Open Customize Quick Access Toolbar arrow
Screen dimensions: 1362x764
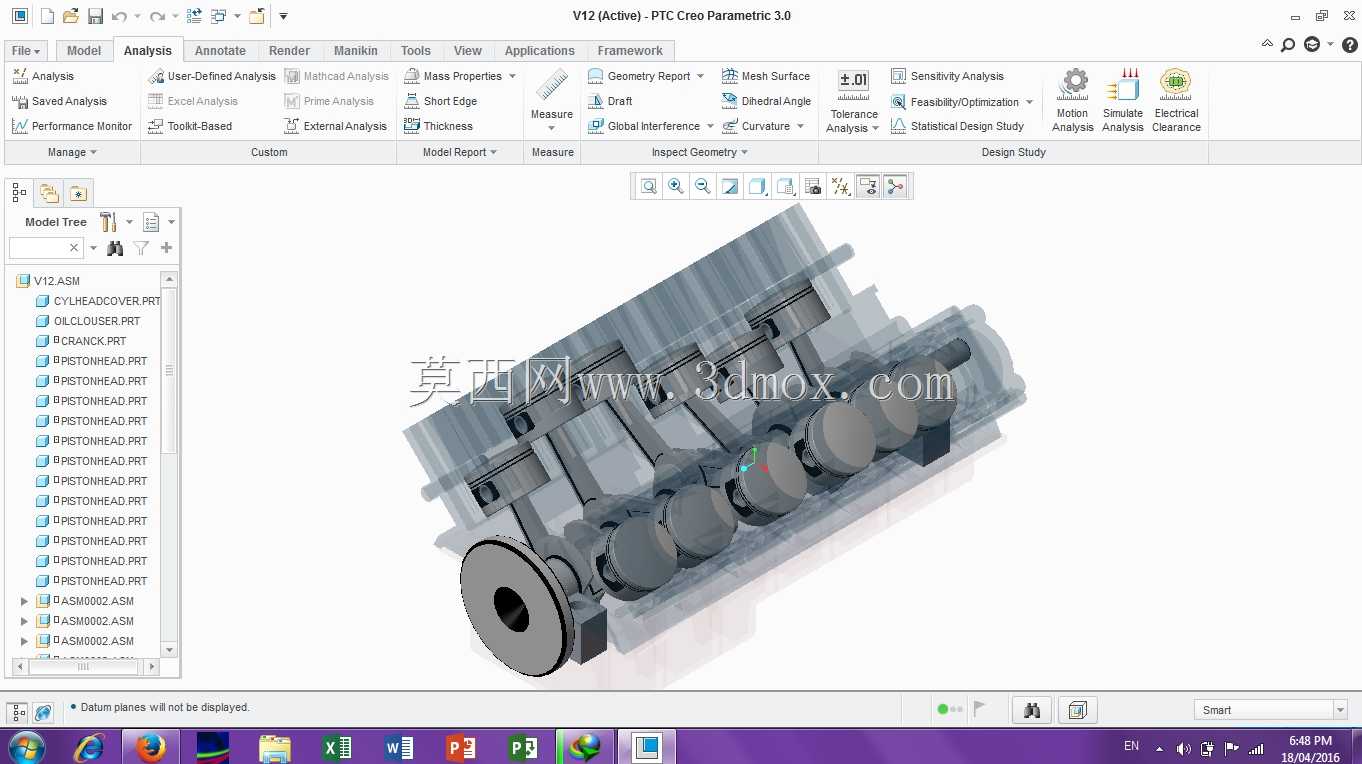pos(283,16)
